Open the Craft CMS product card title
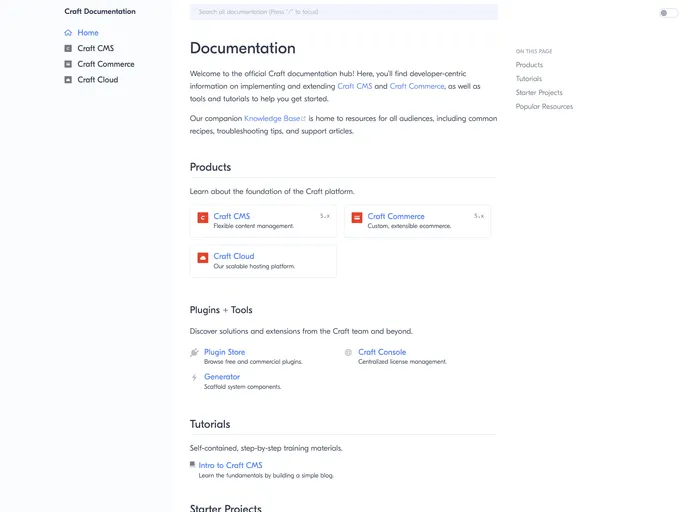 232,216
